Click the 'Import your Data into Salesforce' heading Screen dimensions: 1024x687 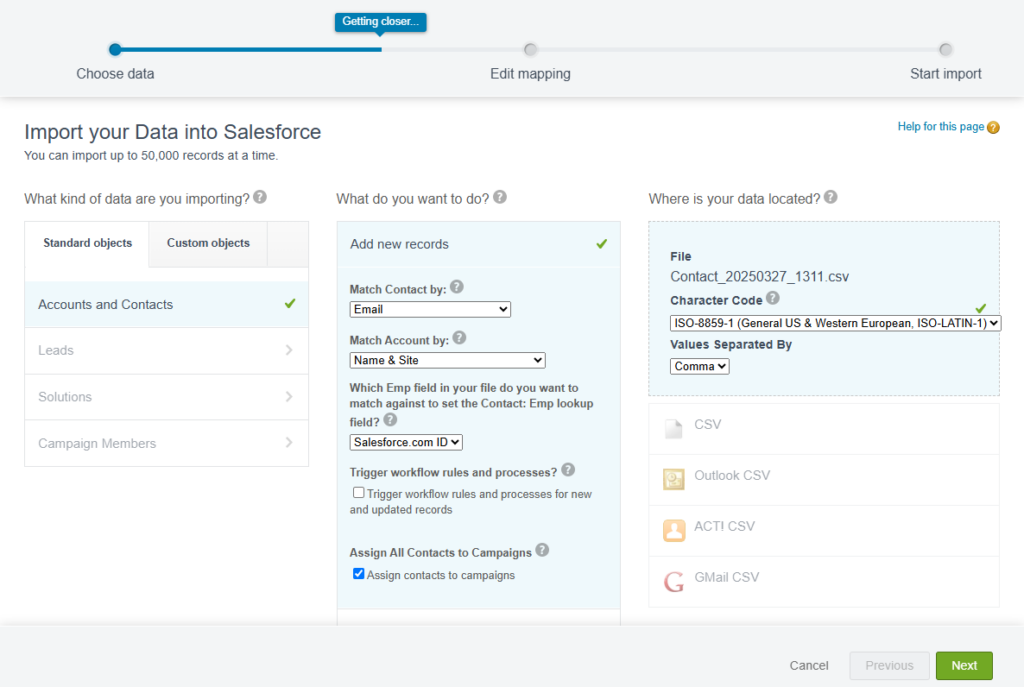[172, 132]
